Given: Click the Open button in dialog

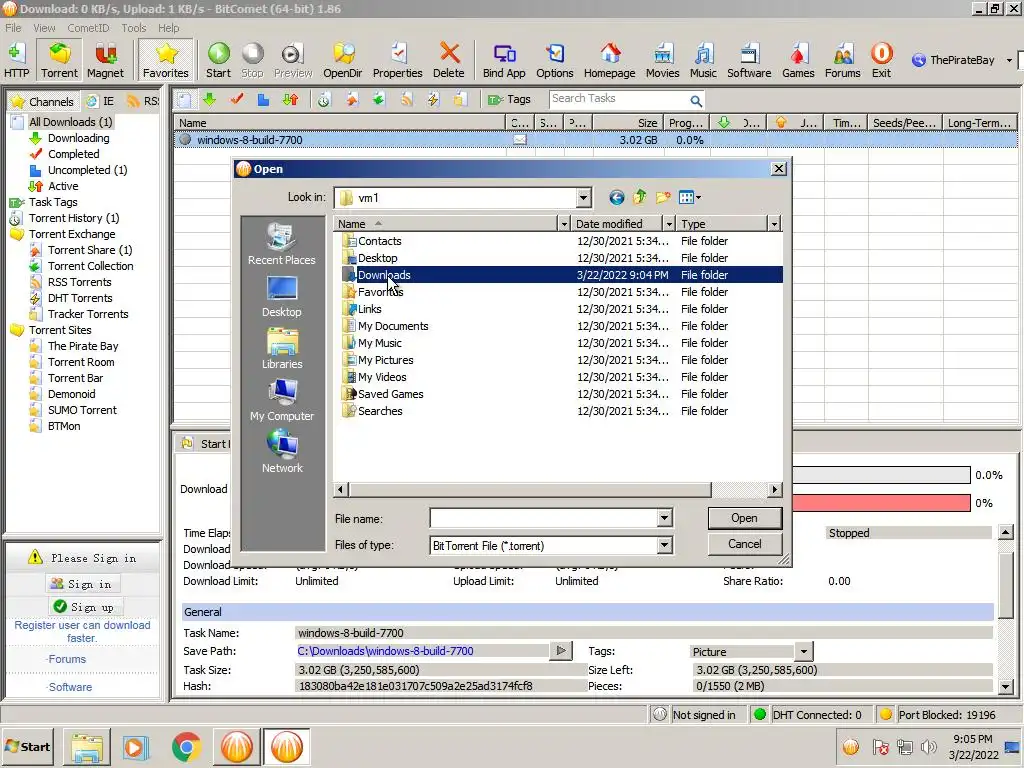Looking at the screenshot, I should [744, 518].
